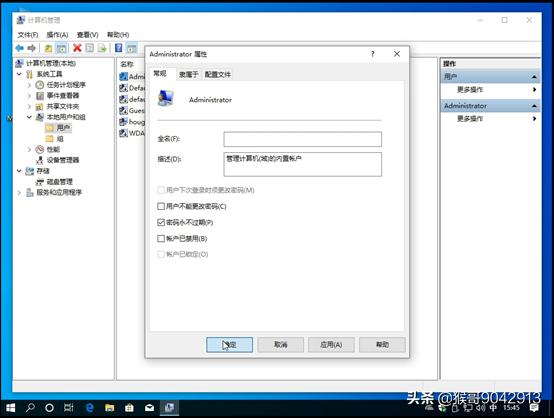554x418 pixels.
Task: Collapse the 存储 tree node
Action: click(19, 171)
